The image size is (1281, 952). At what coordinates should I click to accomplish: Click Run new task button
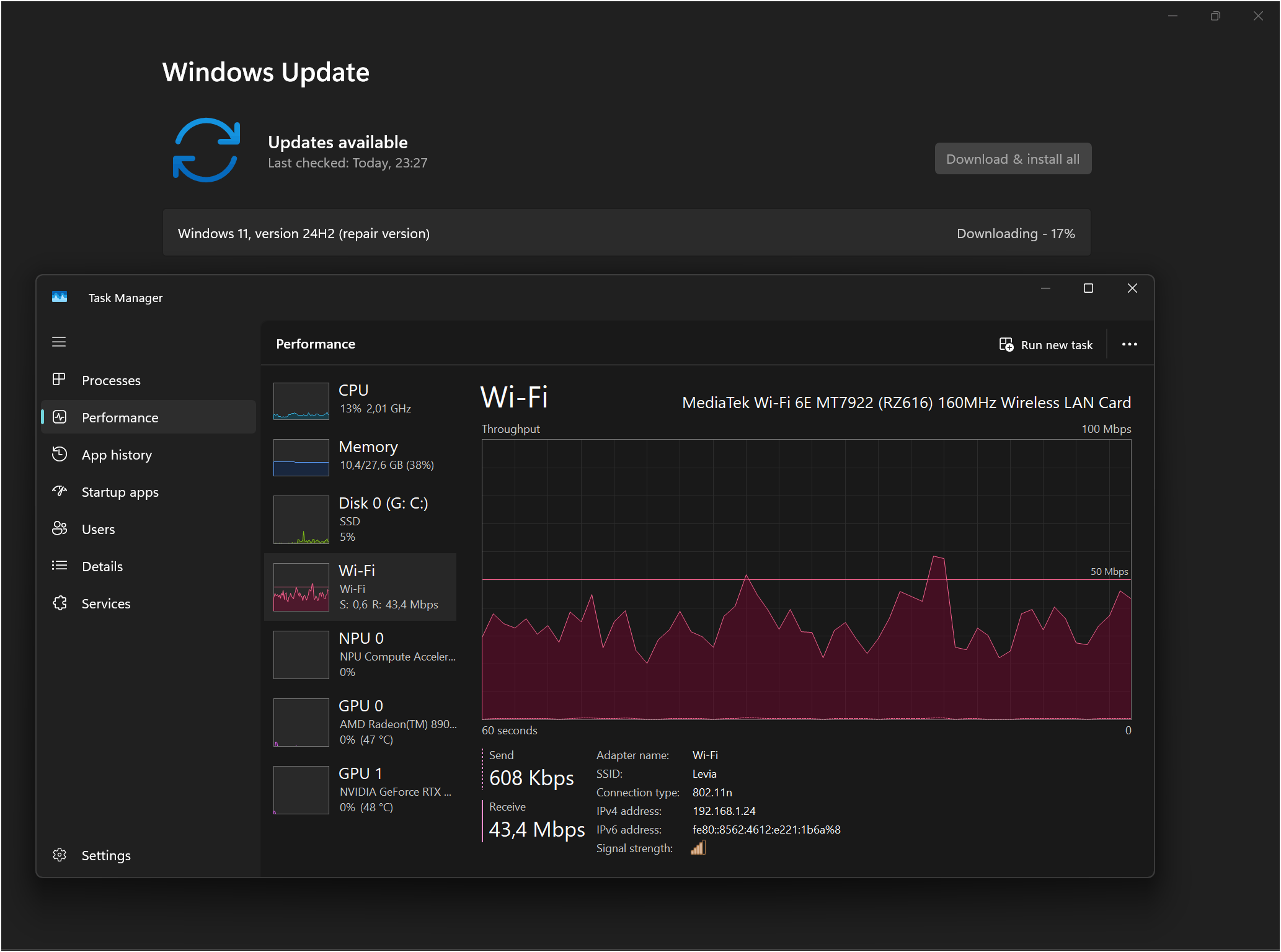point(1046,345)
